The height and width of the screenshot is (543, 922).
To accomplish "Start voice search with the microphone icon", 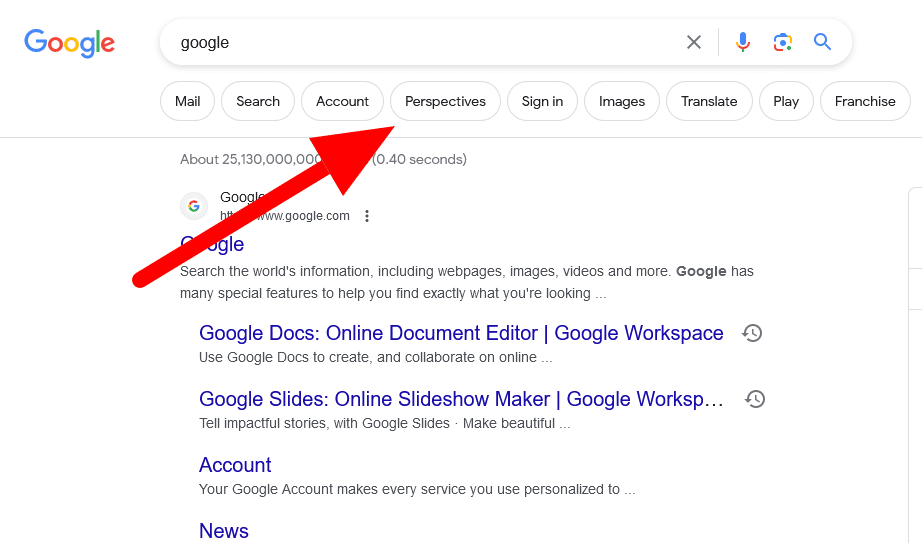I will (x=743, y=42).
